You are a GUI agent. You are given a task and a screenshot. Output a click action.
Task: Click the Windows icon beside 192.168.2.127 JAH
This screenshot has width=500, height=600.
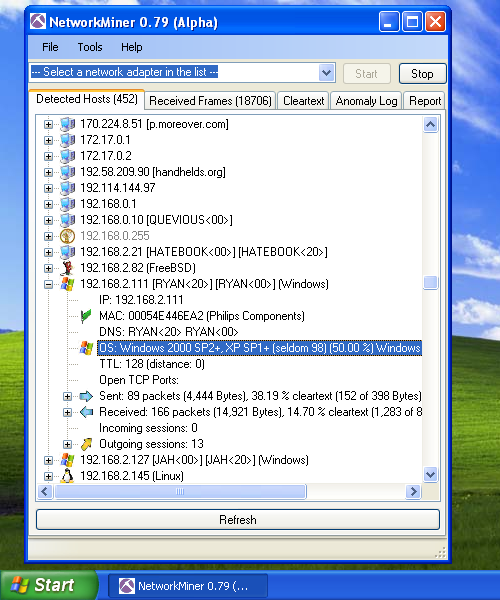pos(67,460)
